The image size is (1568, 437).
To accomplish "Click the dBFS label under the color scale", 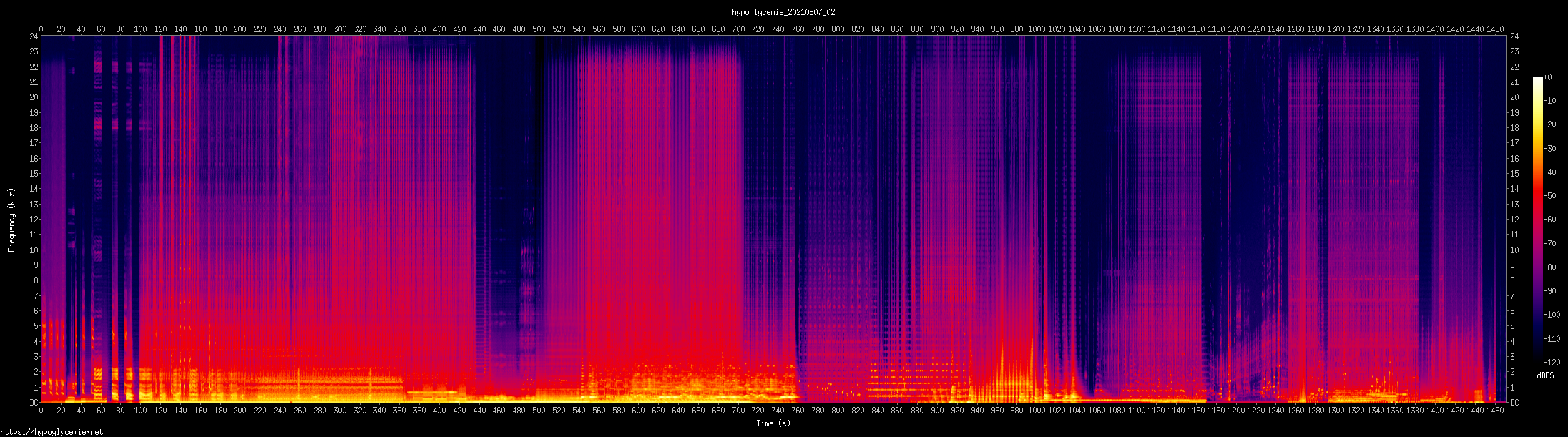I will click(x=1545, y=375).
